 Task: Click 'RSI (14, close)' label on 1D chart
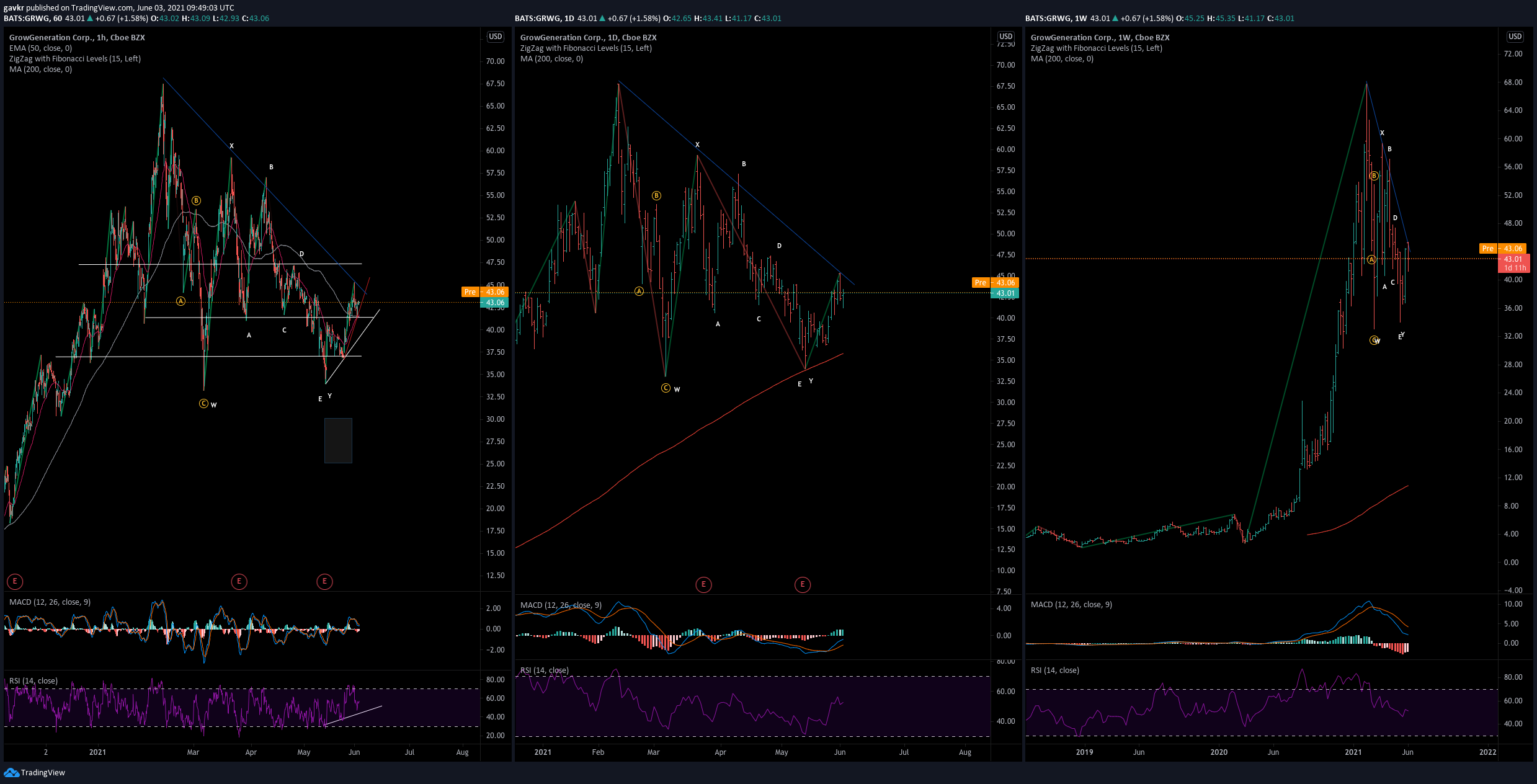coord(545,670)
